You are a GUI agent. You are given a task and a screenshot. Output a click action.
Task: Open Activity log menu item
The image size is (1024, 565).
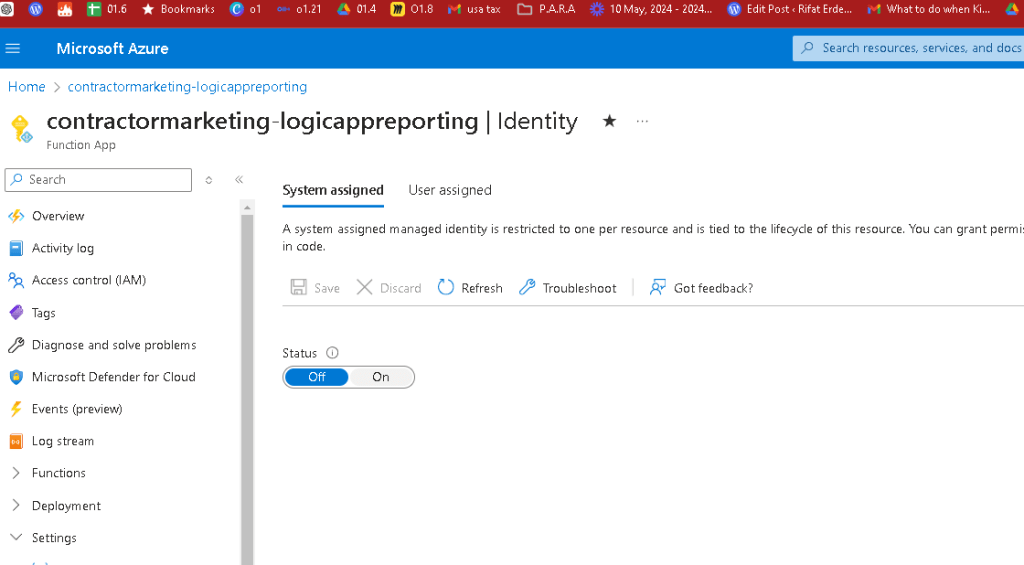pyautogui.click(x=63, y=248)
